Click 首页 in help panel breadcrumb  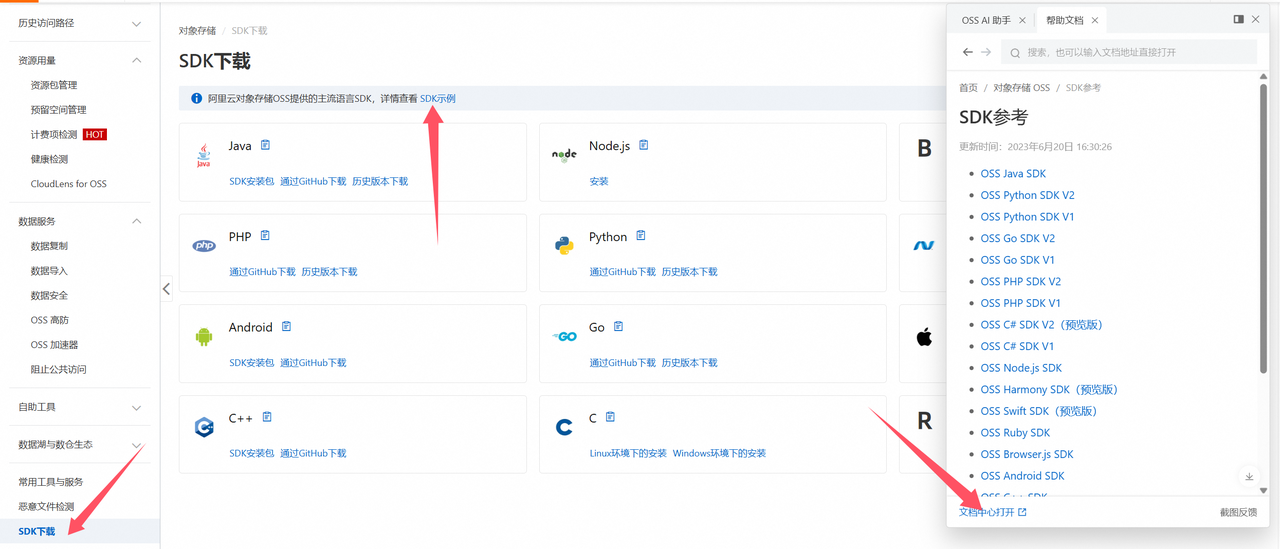click(968, 88)
